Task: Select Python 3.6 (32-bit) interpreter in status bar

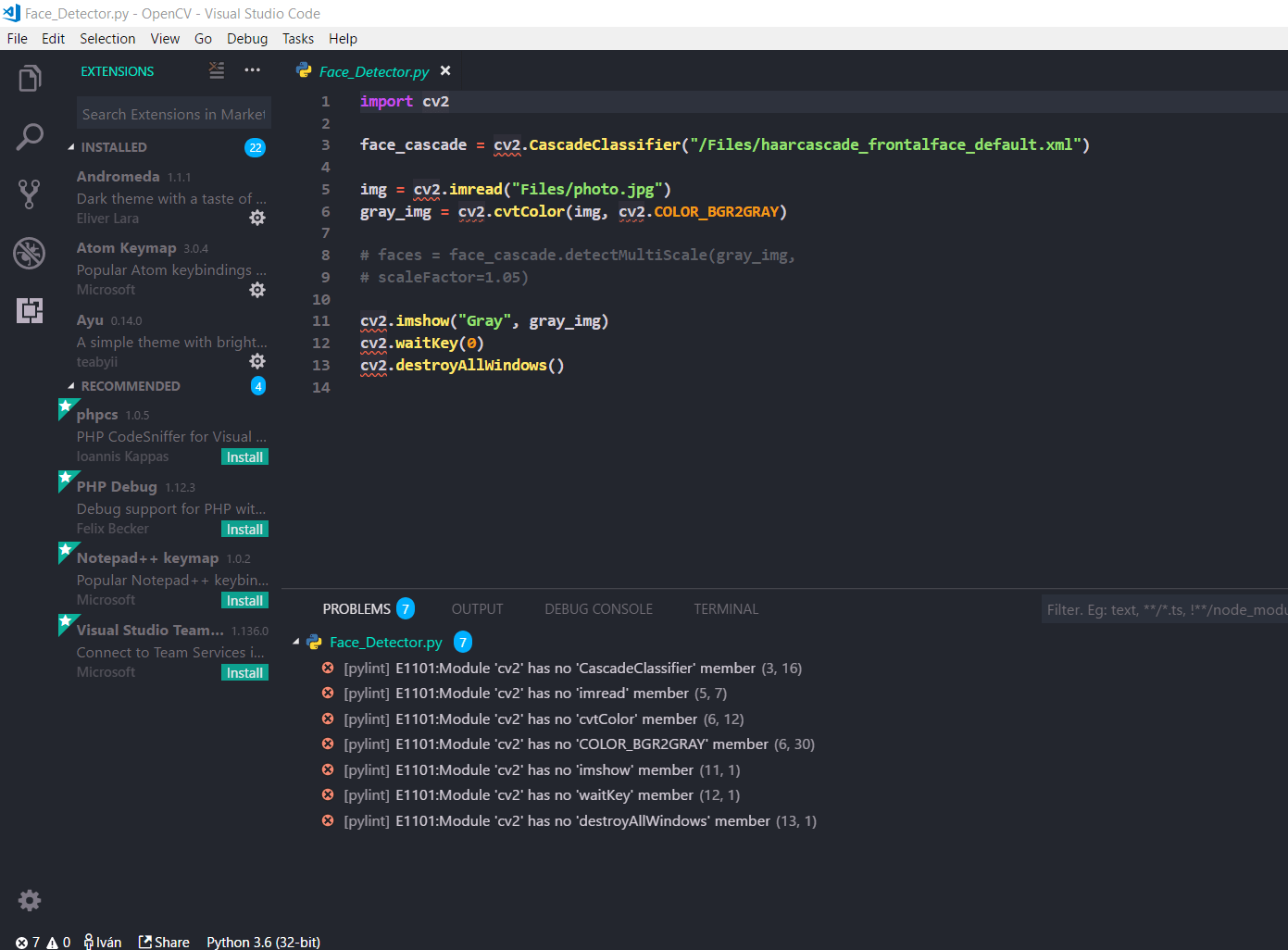Action: [263, 942]
